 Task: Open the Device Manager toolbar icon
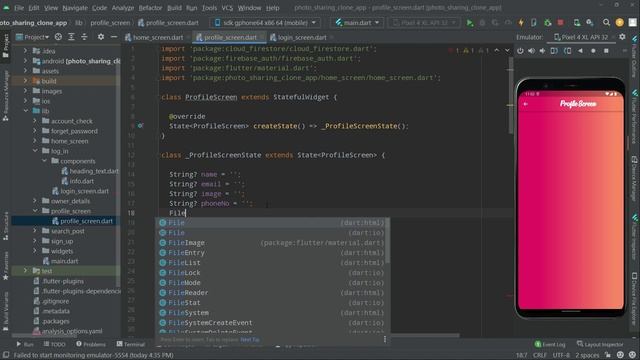pyautogui.click(x=577, y=23)
